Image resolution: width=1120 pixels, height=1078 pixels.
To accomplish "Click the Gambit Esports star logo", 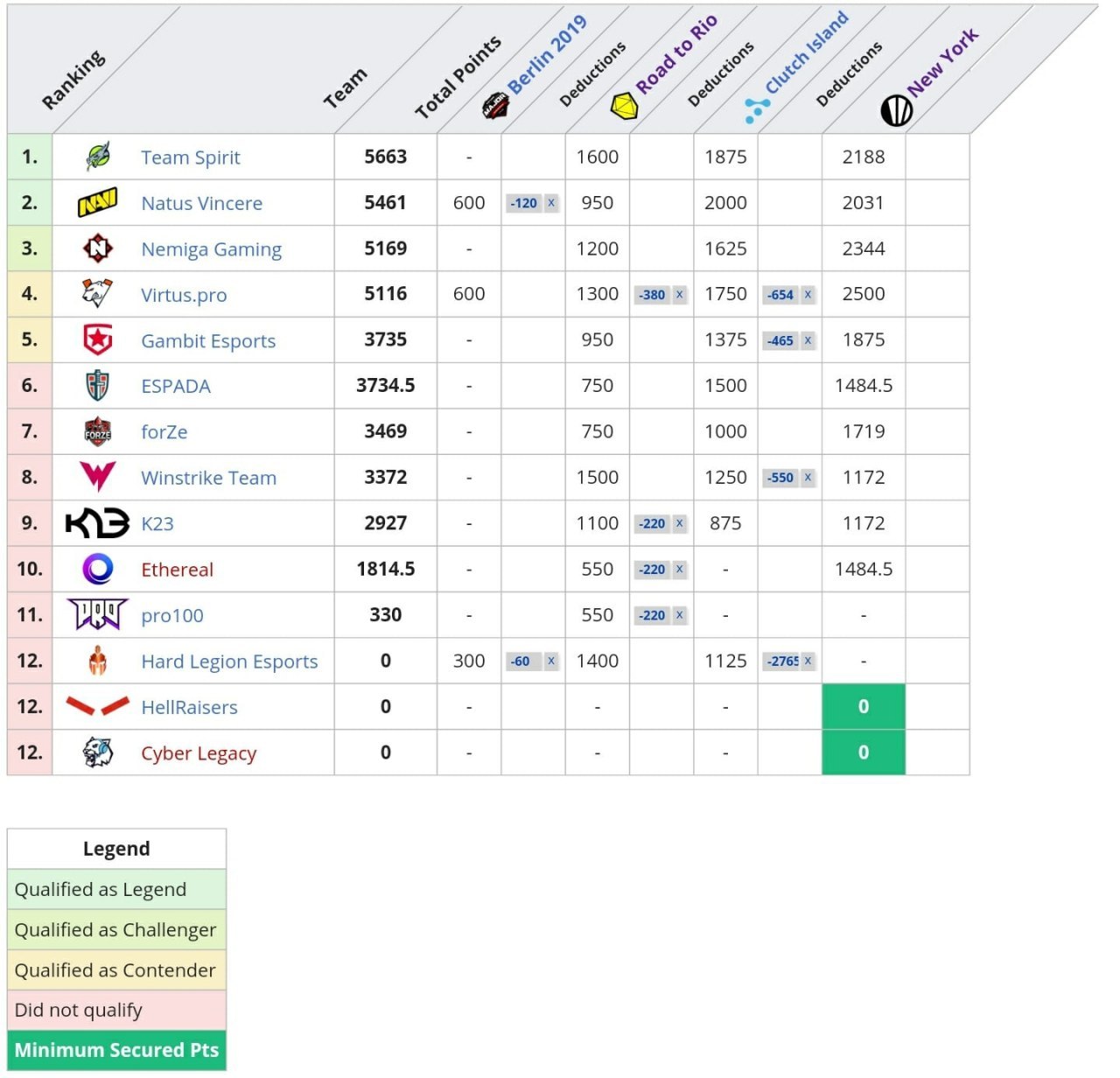I will (98, 339).
